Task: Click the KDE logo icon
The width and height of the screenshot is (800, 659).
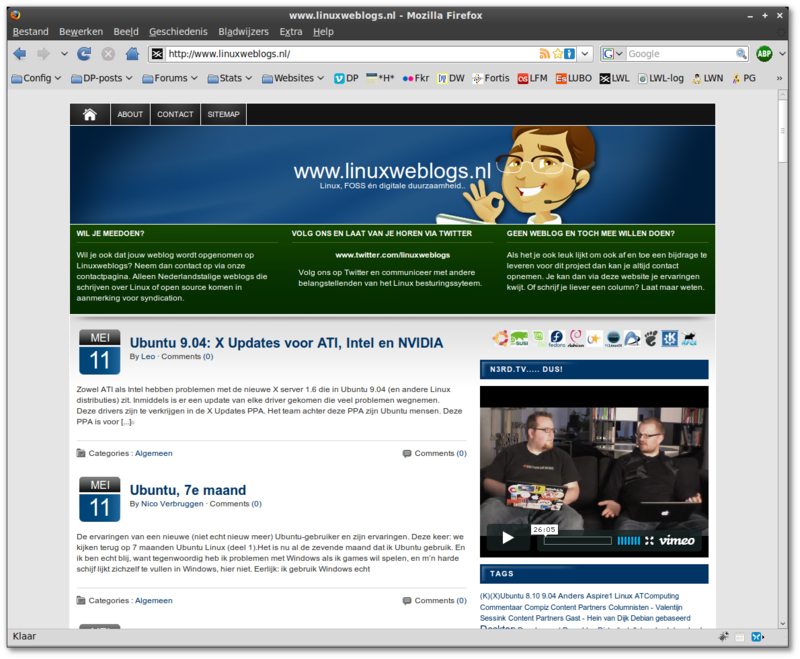Action: pyautogui.click(x=669, y=338)
